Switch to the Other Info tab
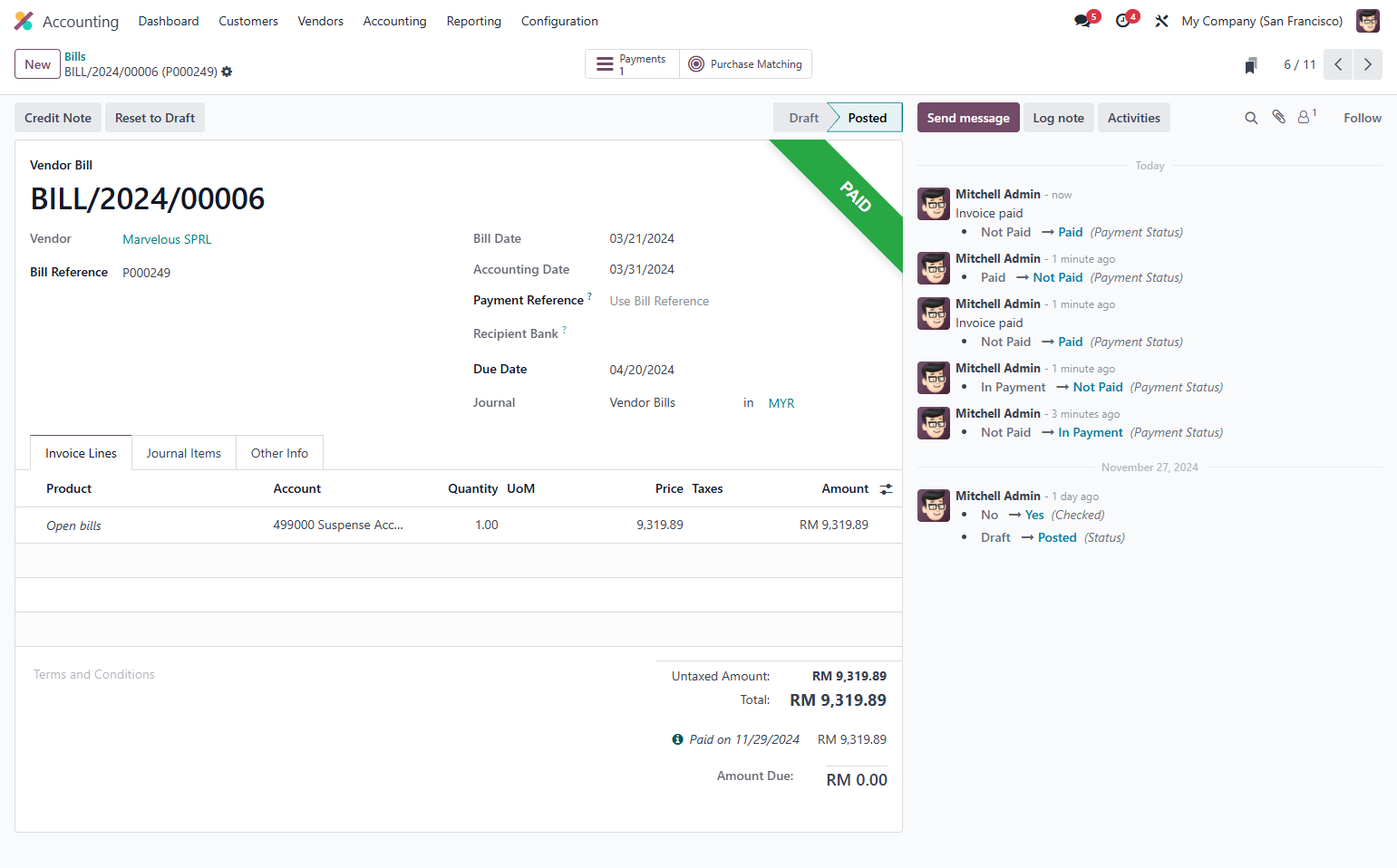The image size is (1397, 868). tap(279, 453)
